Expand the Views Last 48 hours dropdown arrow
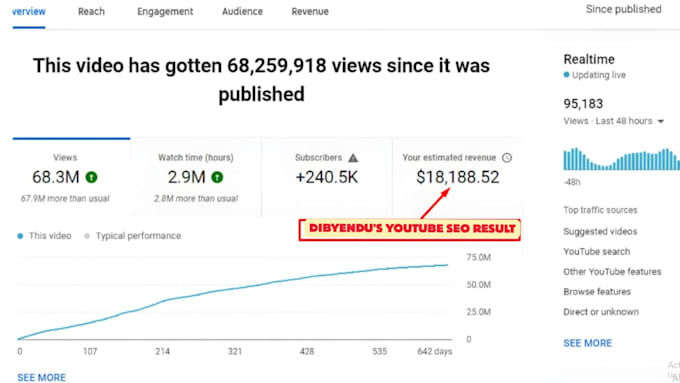 point(660,121)
